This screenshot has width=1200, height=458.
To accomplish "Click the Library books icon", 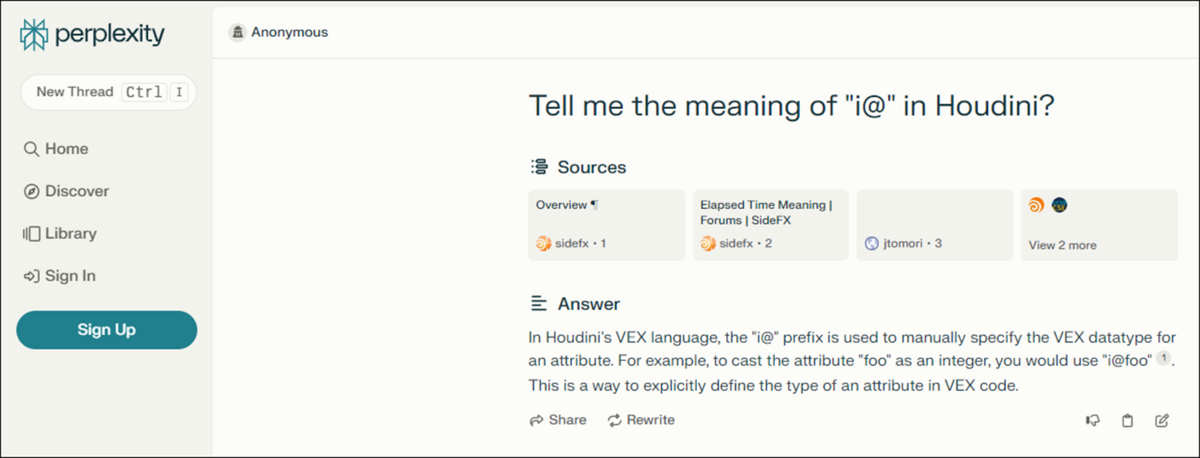I will pos(31,234).
